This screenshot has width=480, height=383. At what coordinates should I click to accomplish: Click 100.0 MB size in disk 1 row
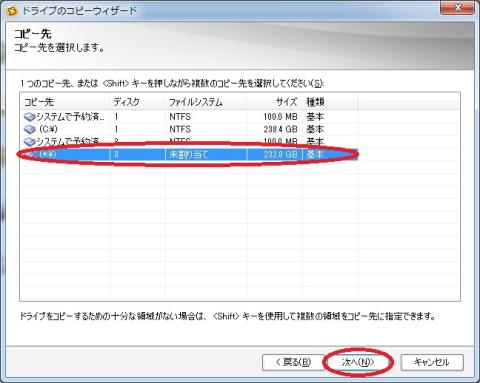point(280,117)
